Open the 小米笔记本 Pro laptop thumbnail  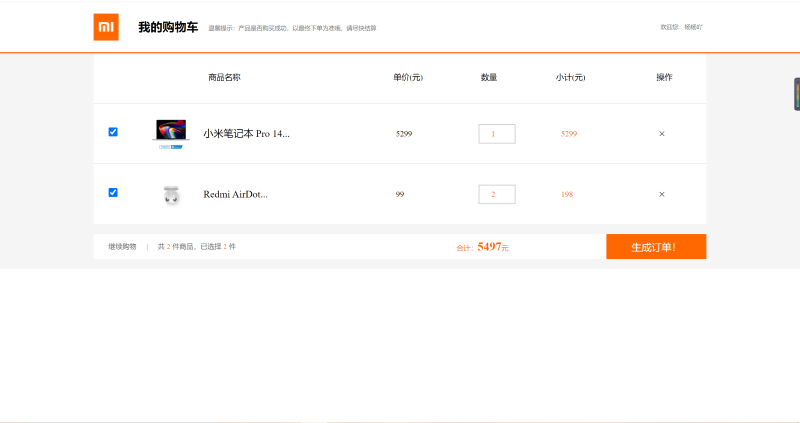(171, 134)
